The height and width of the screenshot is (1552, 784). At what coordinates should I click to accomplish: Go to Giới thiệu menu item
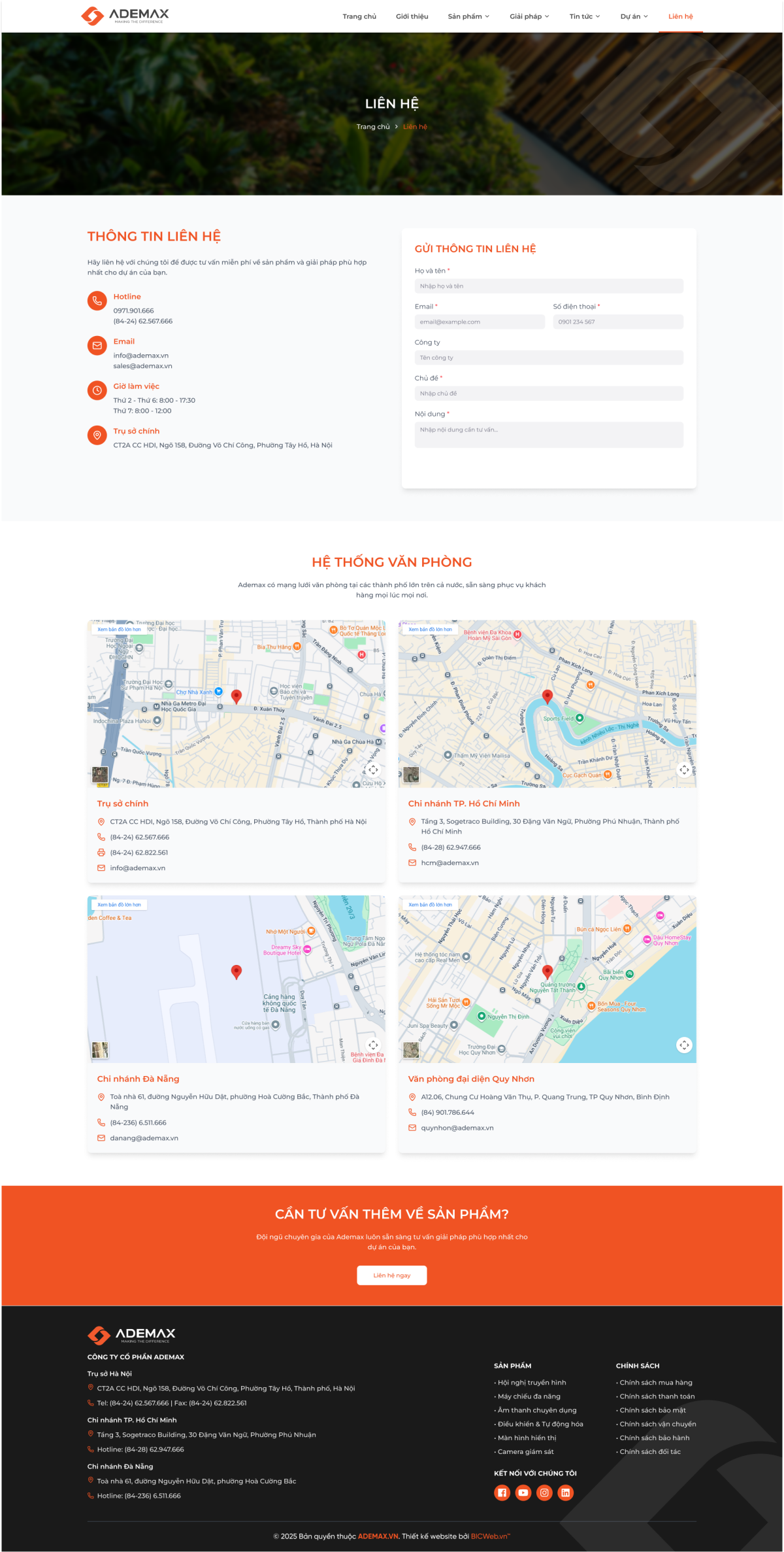(412, 16)
